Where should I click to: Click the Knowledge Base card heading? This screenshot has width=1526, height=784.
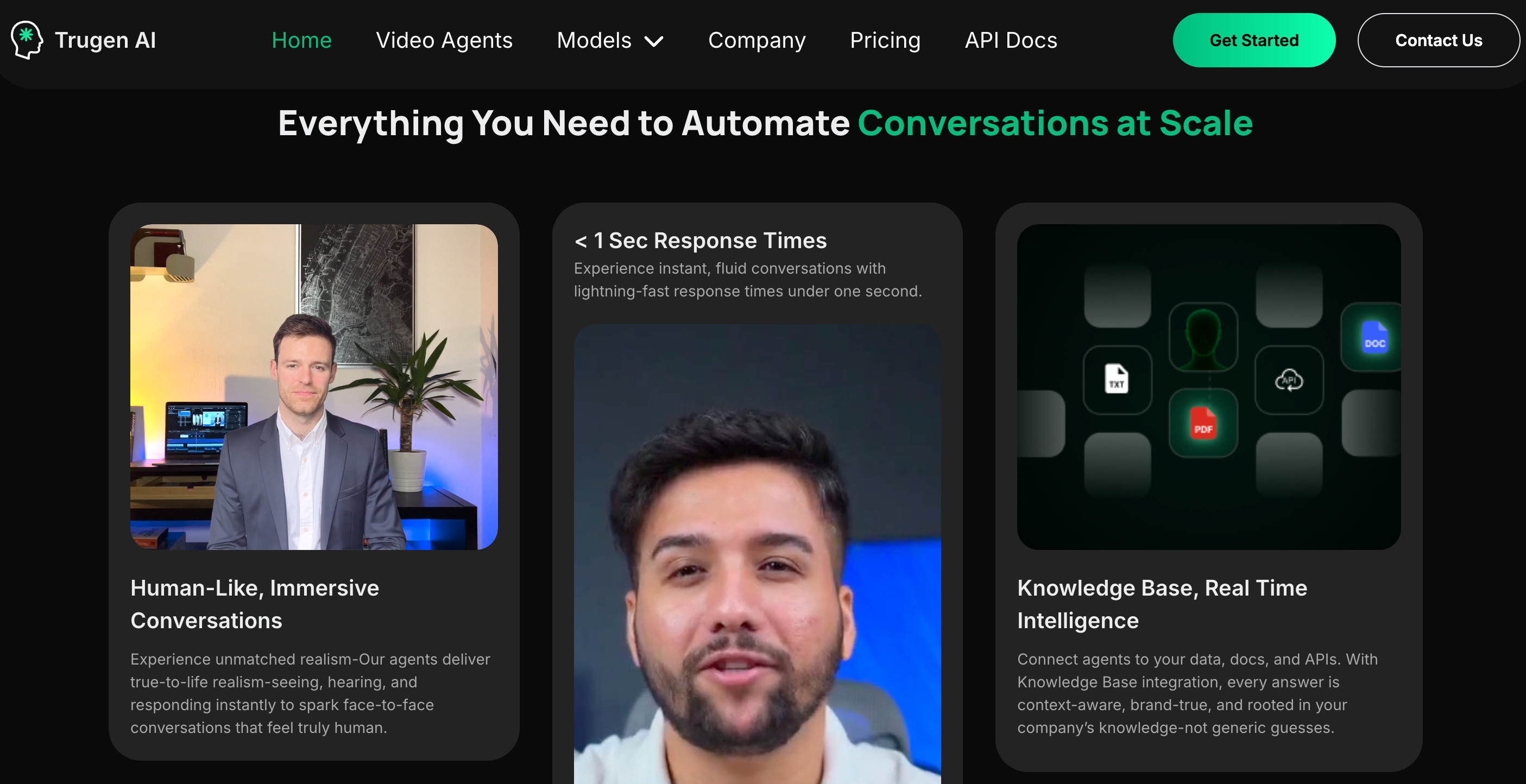[1161, 603]
